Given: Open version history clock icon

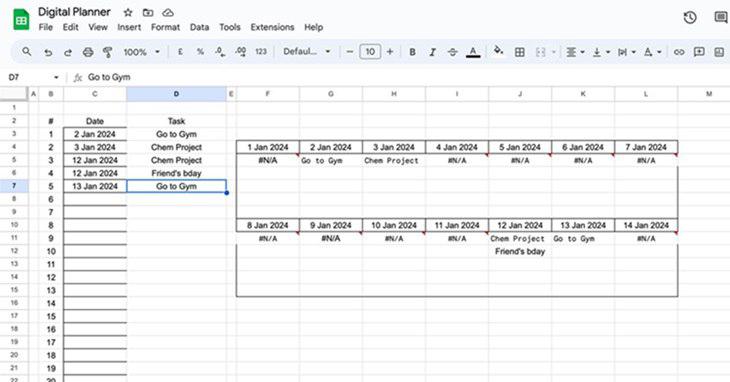Looking at the screenshot, I should (x=690, y=18).
